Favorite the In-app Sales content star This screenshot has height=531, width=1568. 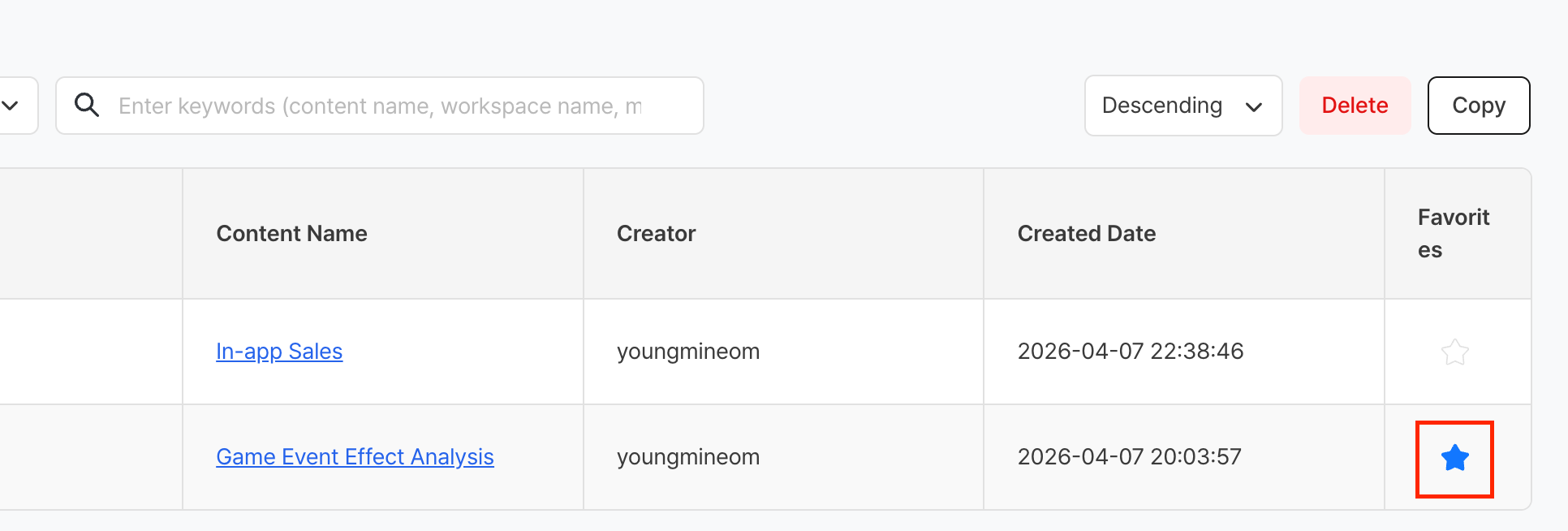pyautogui.click(x=1454, y=352)
